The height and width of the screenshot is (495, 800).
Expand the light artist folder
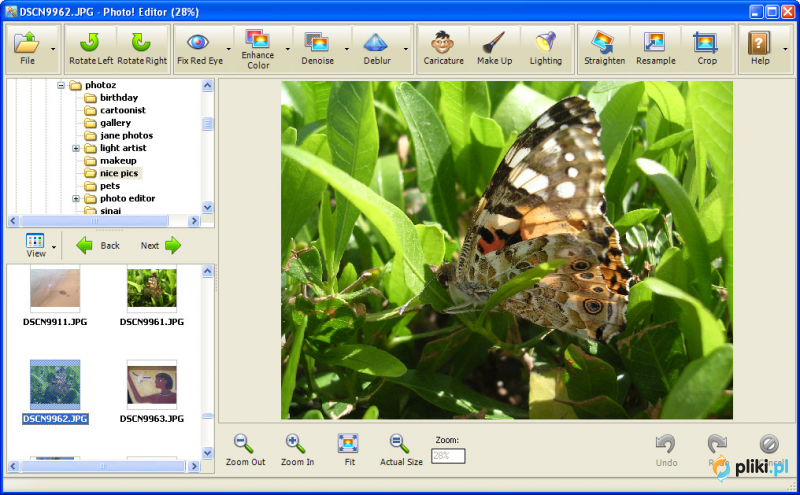[x=76, y=148]
